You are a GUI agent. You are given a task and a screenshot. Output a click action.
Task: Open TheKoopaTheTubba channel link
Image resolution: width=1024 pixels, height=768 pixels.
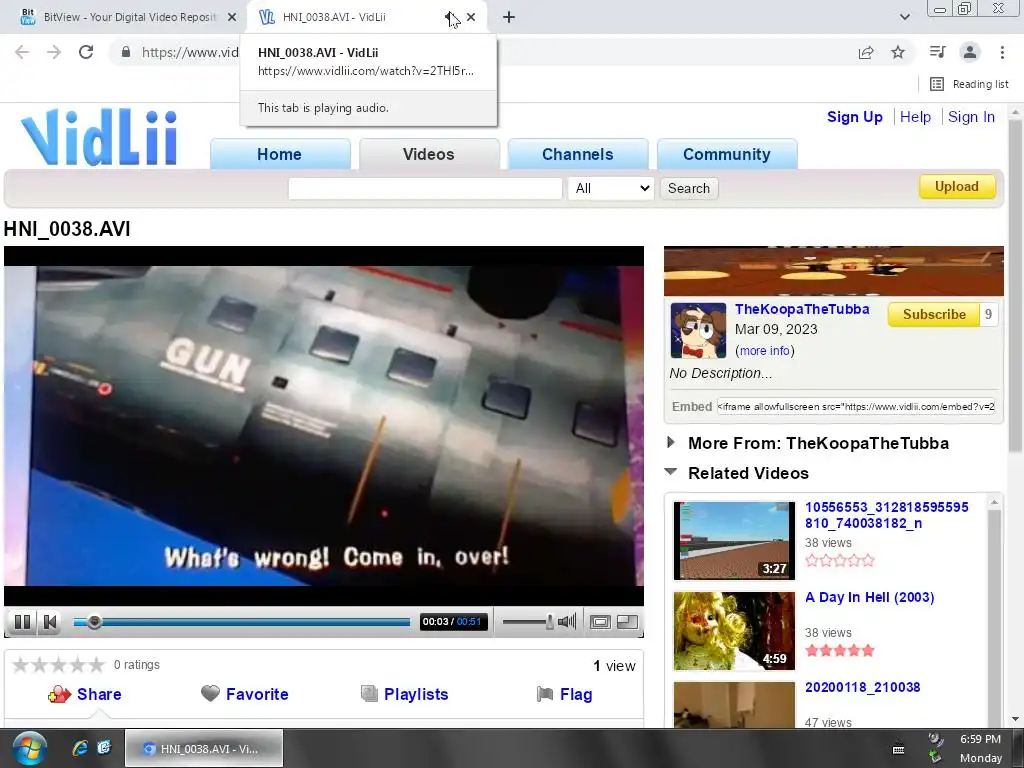coord(802,309)
